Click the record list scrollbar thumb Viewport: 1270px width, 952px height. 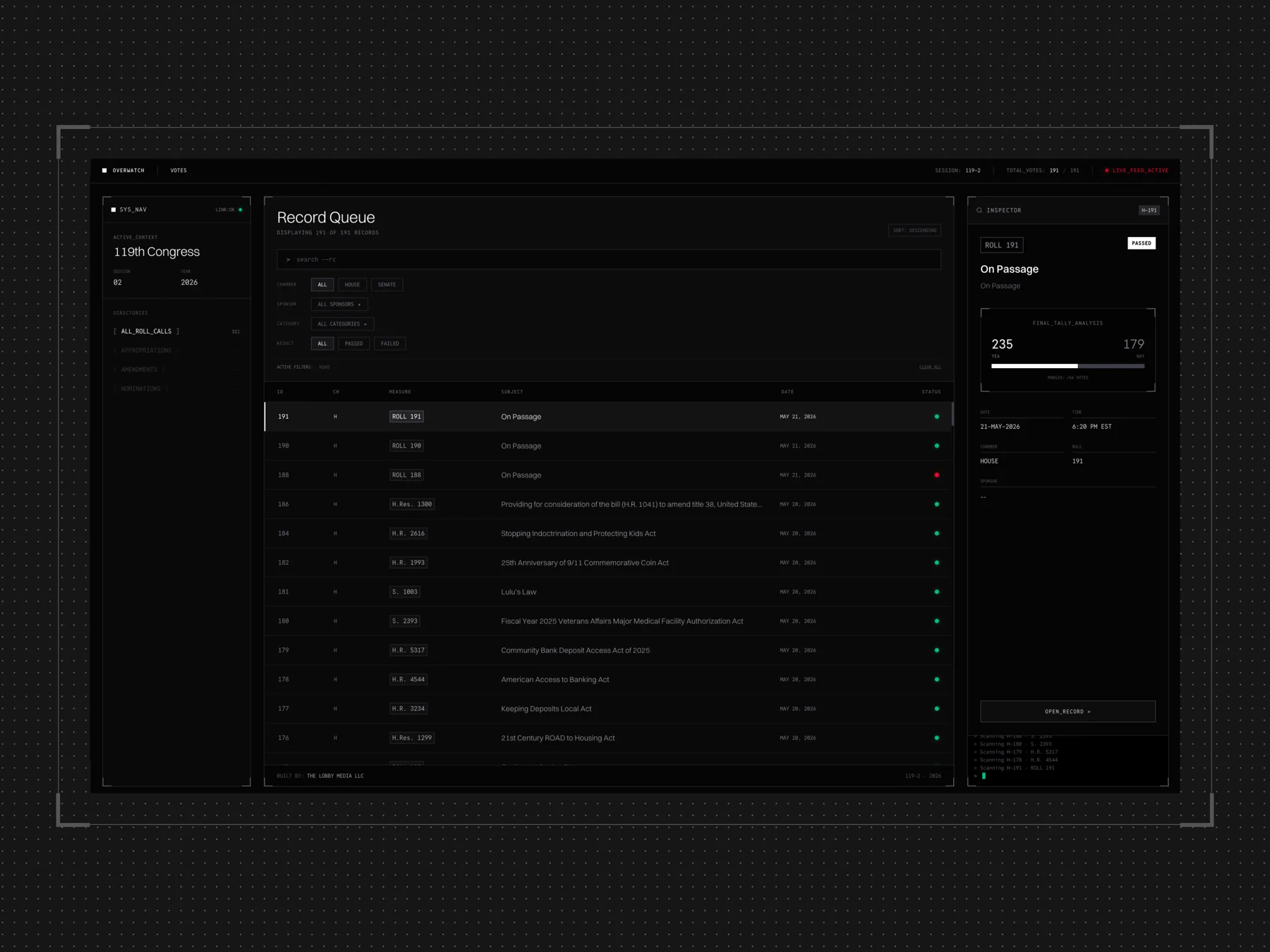(x=953, y=414)
